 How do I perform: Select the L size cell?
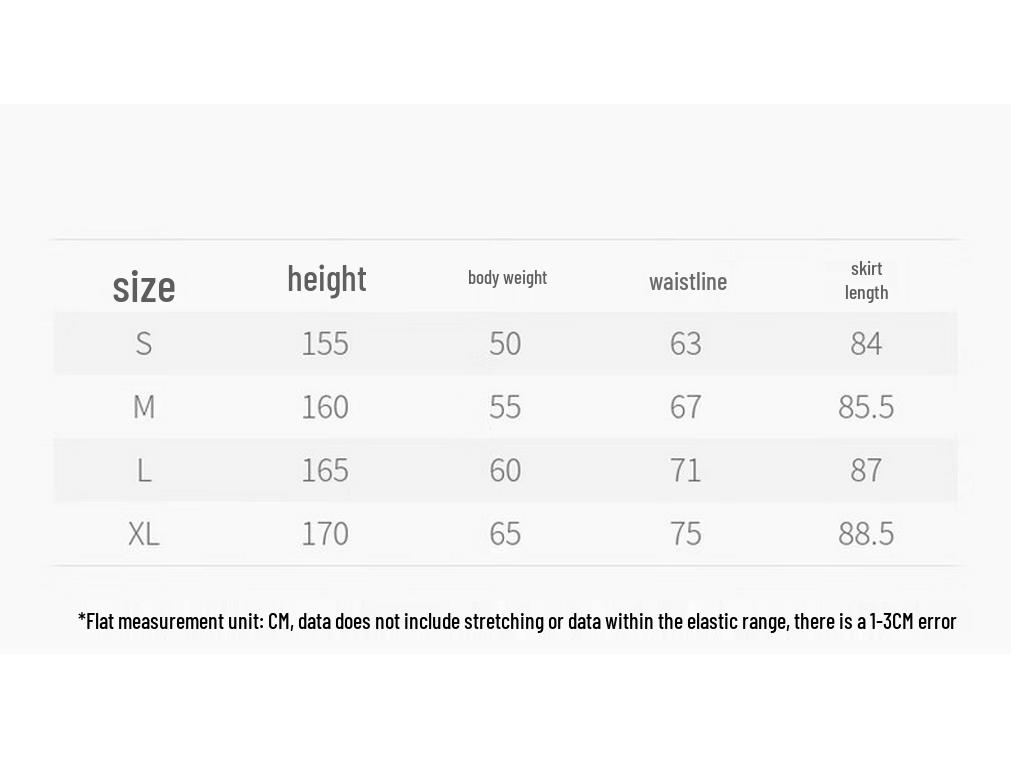point(144,470)
